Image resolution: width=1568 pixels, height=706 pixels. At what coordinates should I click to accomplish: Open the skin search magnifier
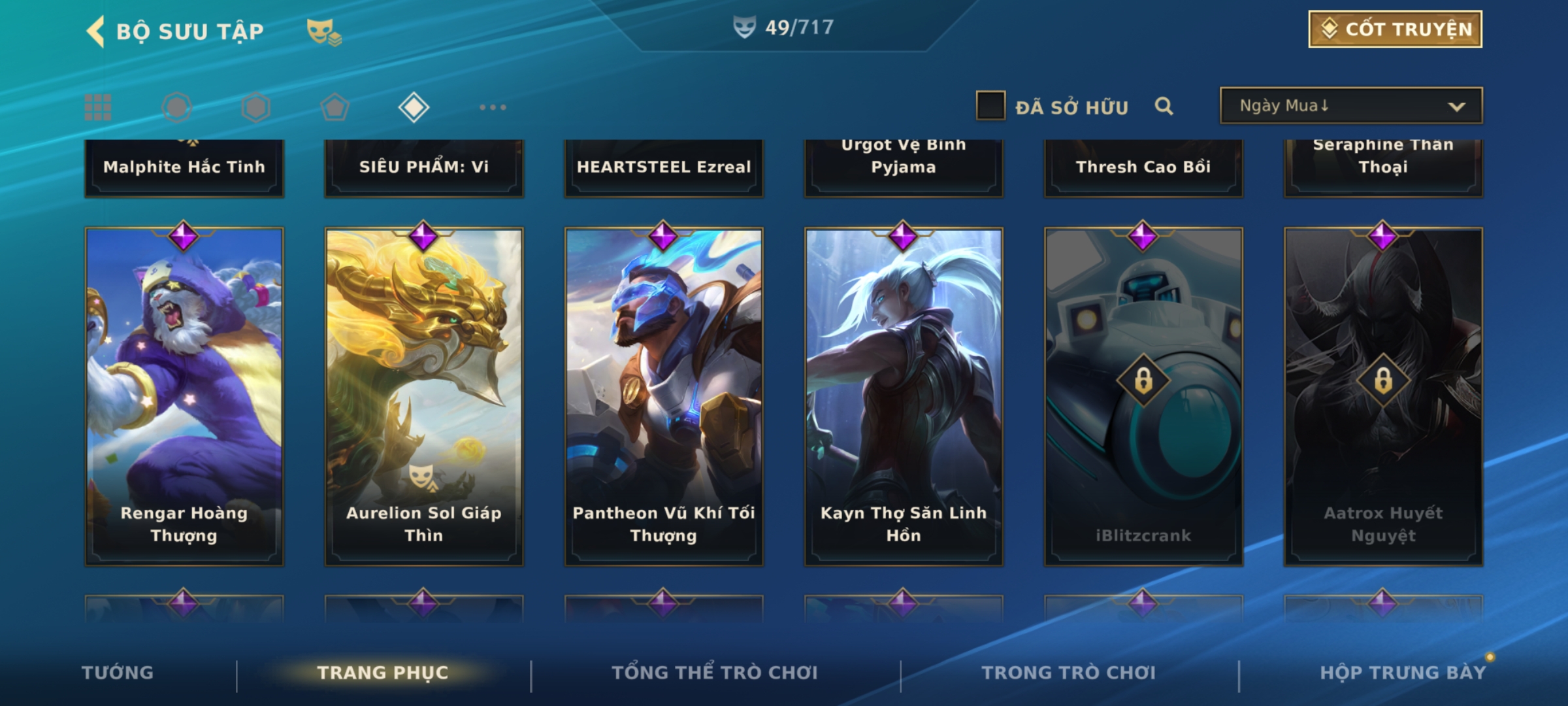coord(1164,106)
